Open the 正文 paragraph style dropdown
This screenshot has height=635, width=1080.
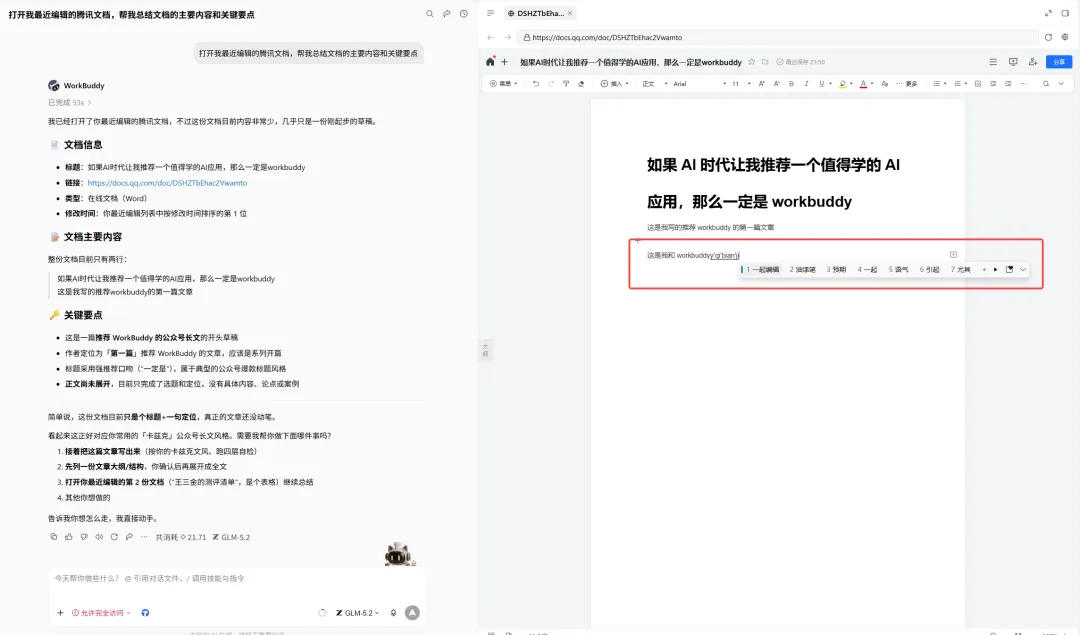[x=654, y=83]
